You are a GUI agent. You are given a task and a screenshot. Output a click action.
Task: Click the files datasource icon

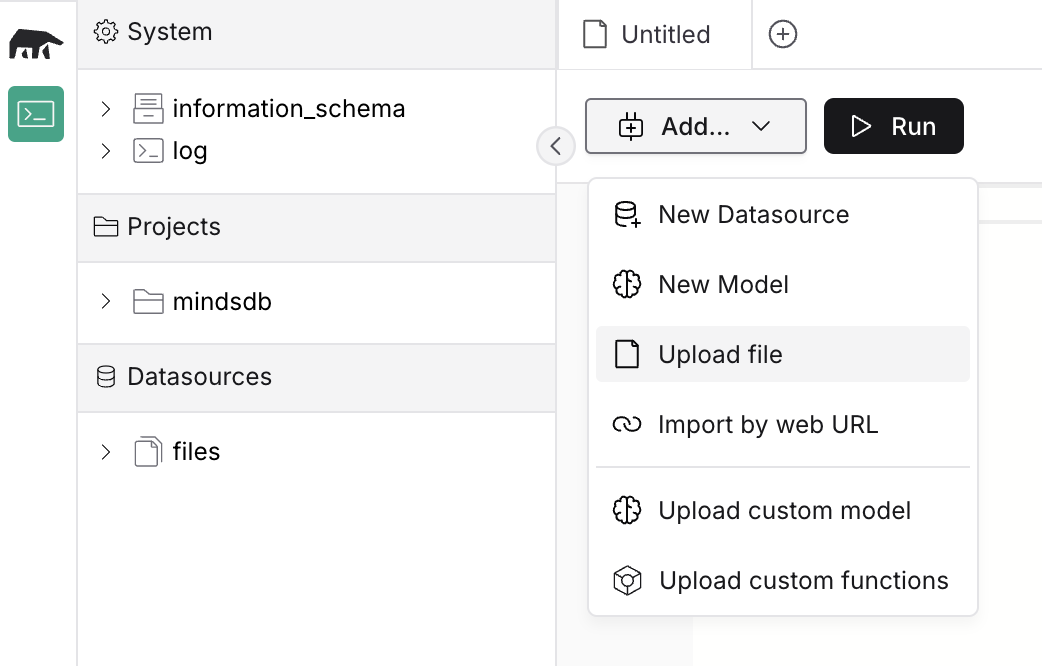click(x=148, y=452)
